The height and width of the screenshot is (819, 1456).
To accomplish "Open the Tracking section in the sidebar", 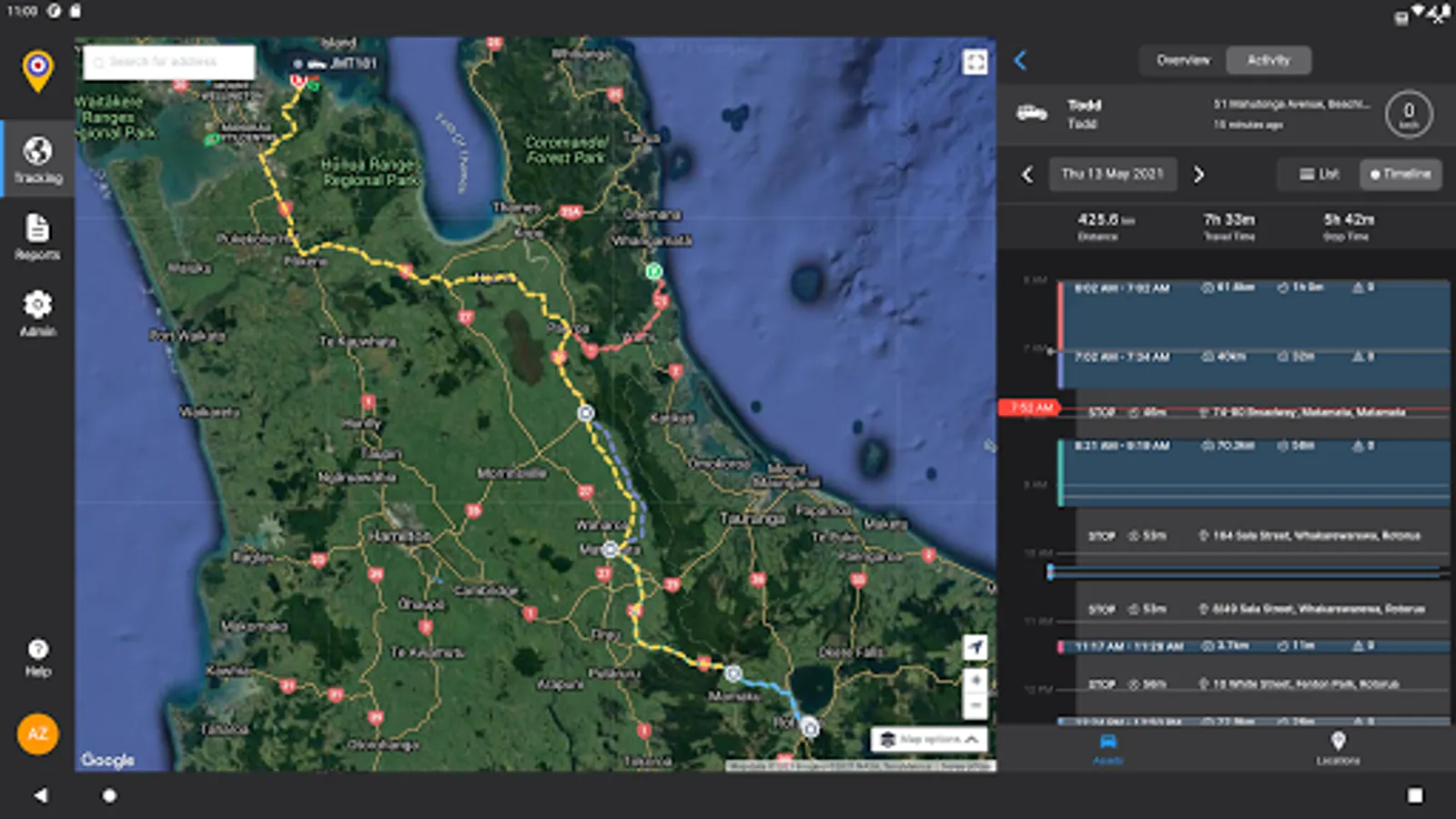I will (x=37, y=159).
